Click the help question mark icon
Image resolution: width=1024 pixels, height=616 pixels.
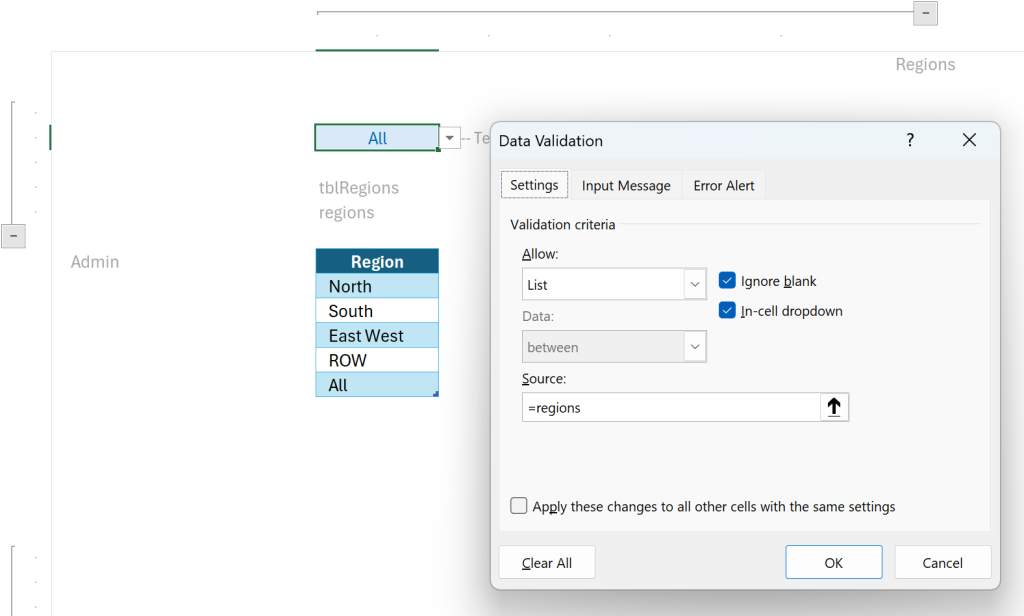tap(910, 140)
